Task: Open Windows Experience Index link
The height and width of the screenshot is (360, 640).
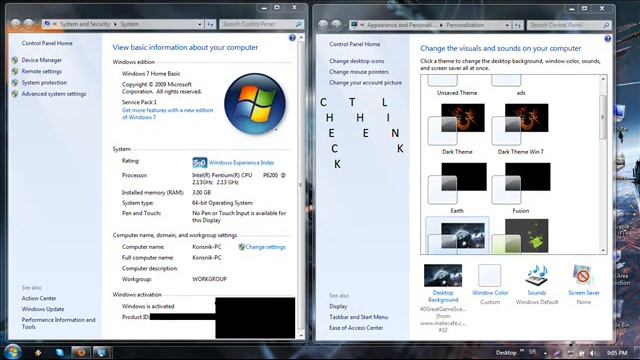Action: [x=241, y=162]
